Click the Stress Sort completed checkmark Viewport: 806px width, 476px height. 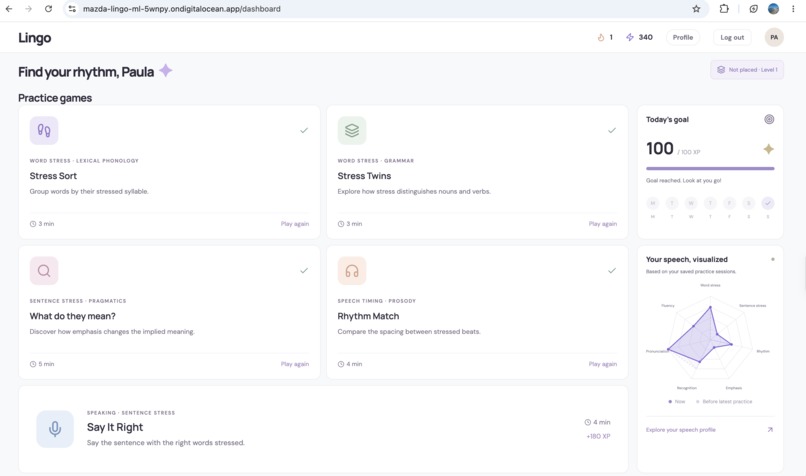tap(304, 131)
